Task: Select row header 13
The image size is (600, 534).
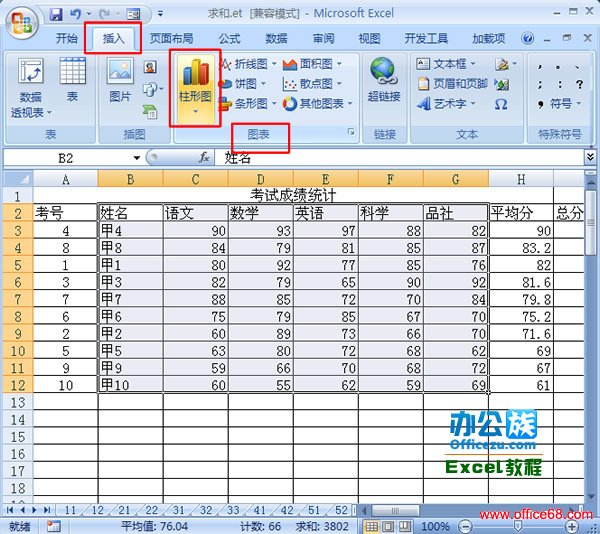Action: coord(18,402)
